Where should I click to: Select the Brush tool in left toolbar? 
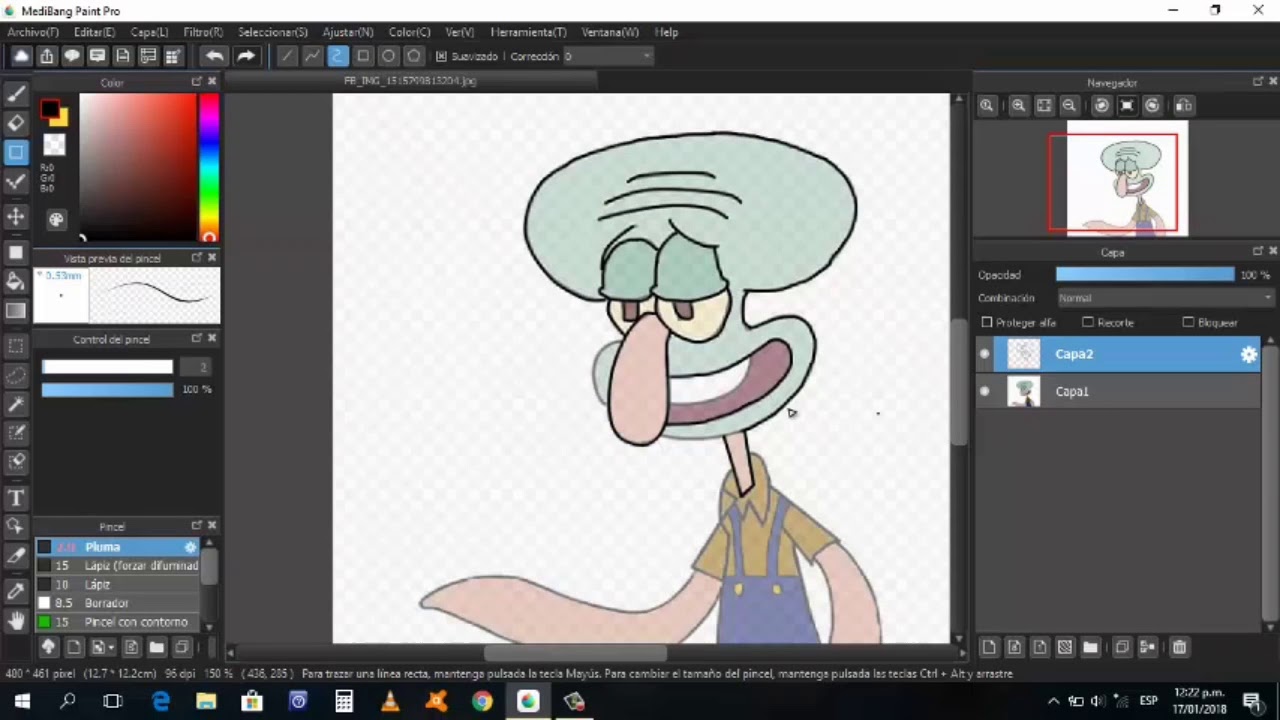coord(16,95)
